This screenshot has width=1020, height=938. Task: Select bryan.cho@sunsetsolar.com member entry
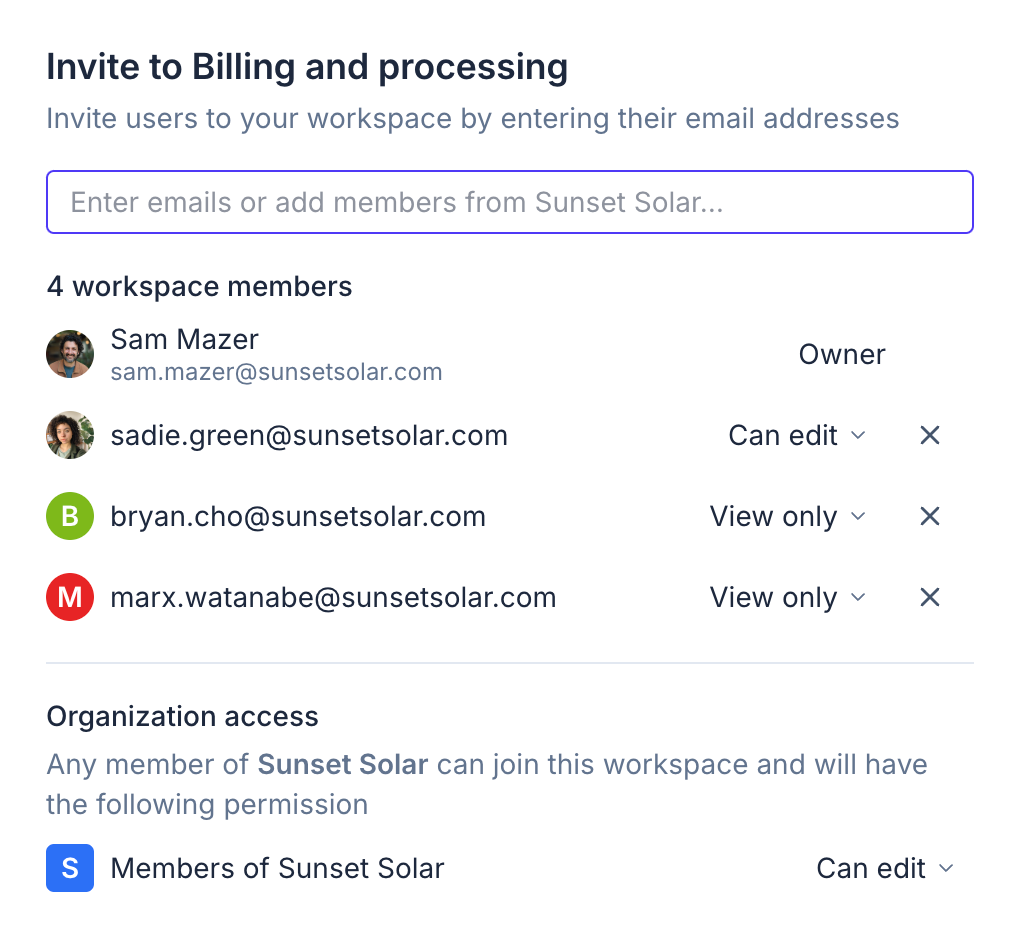click(298, 517)
